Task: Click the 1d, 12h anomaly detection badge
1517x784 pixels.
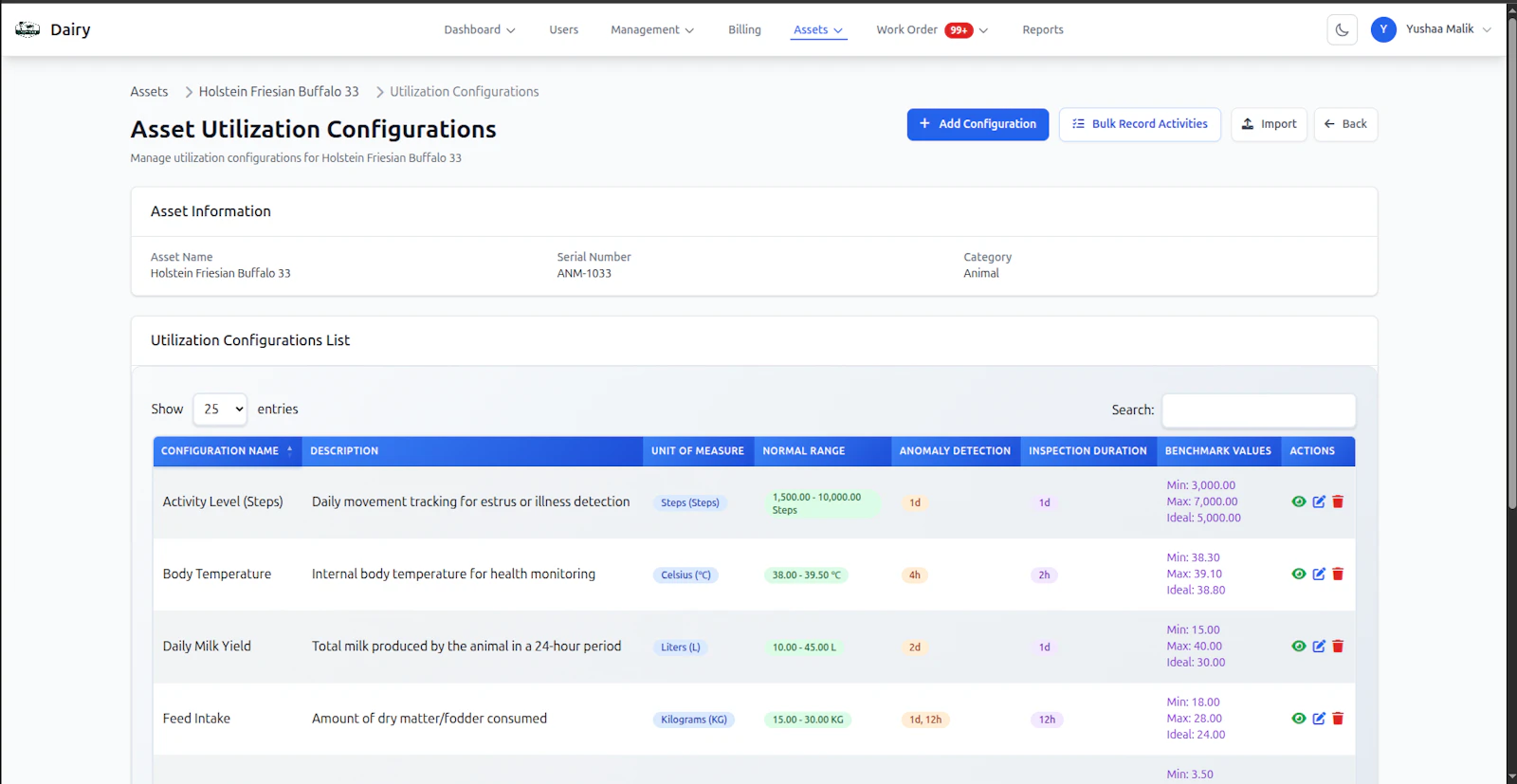Action: pyautogui.click(x=925, y=719)
